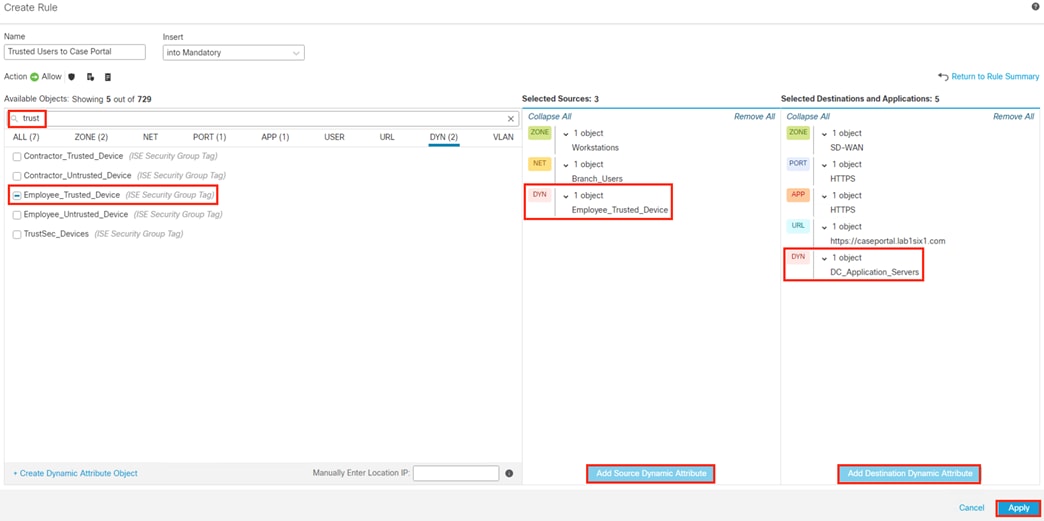Switch to the DYN (2) tab
Viewport: 1044px width, 521px height.
coord(444,137)
